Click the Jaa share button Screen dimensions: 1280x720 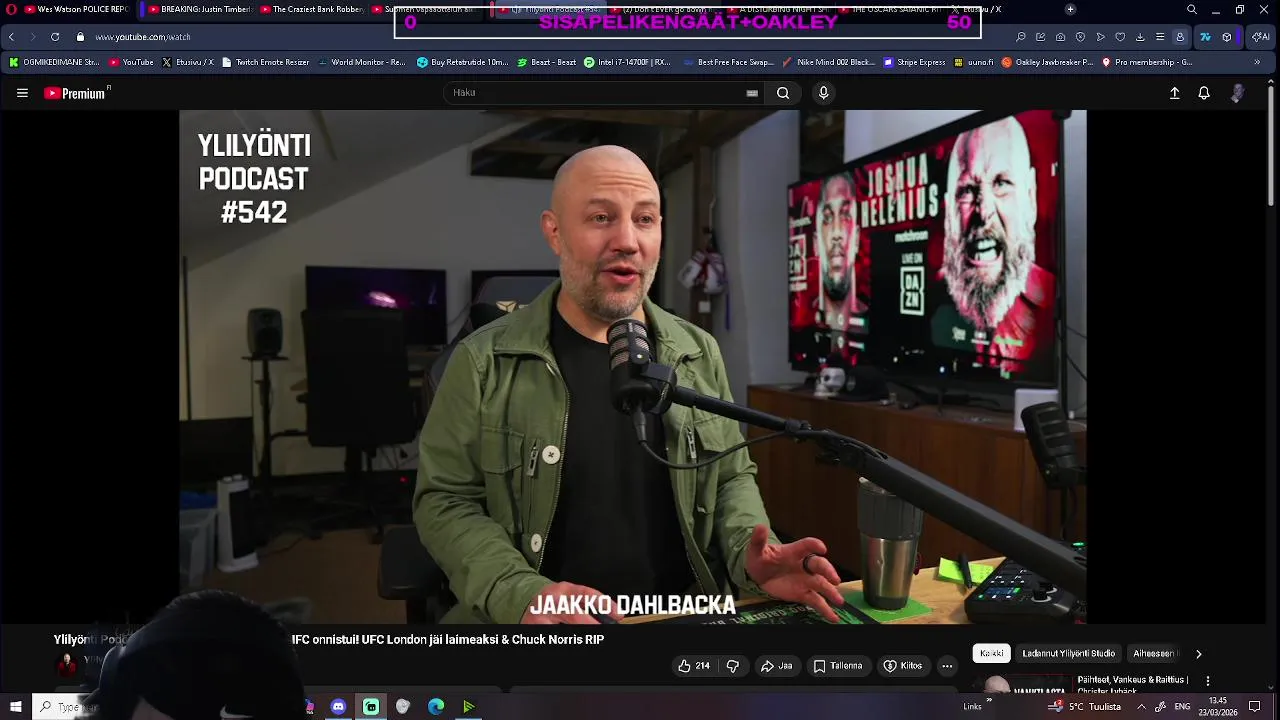pos(776,666)
